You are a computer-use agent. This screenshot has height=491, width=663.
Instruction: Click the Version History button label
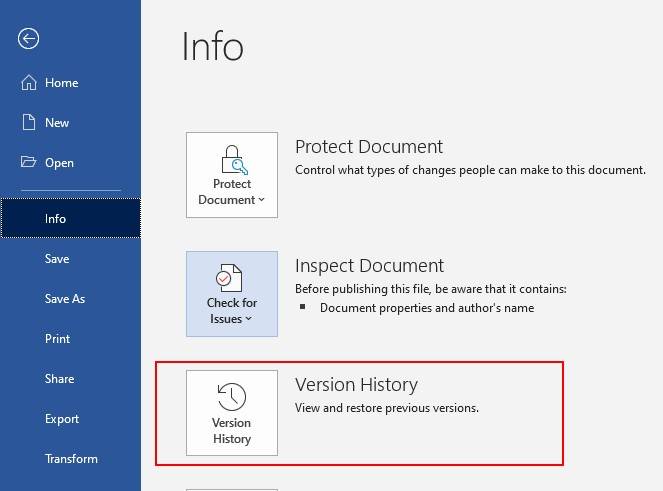coord(232,431)
